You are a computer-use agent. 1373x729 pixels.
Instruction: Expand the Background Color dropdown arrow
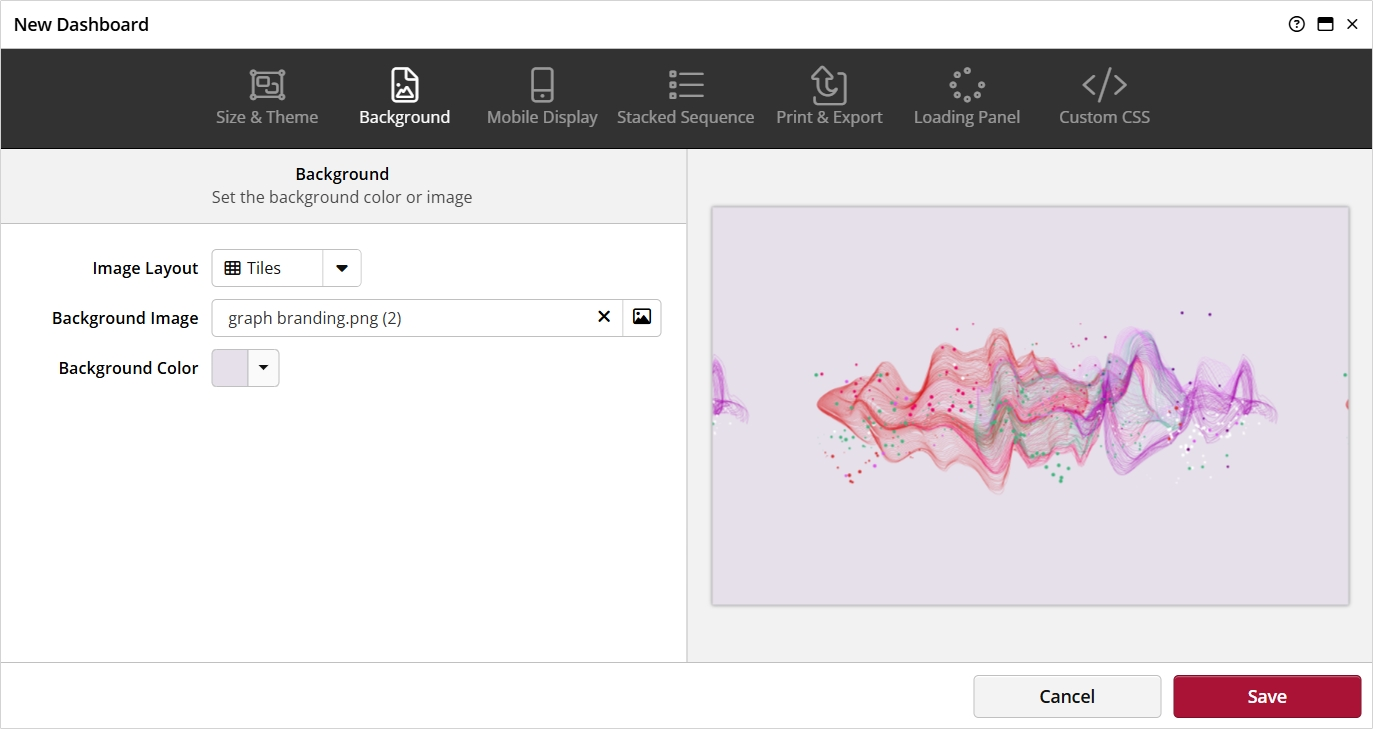pos(264,368)
